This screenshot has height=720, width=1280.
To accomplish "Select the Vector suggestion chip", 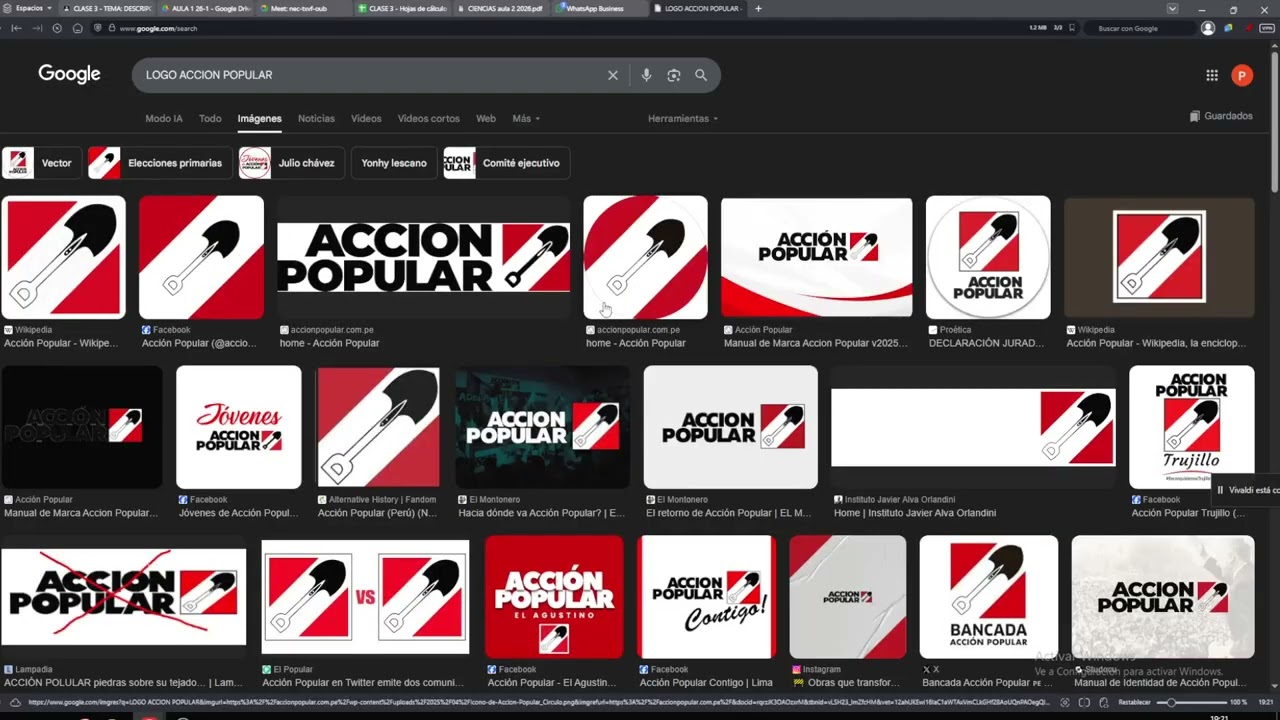I will pyautogui.click(x=42, y=163).
